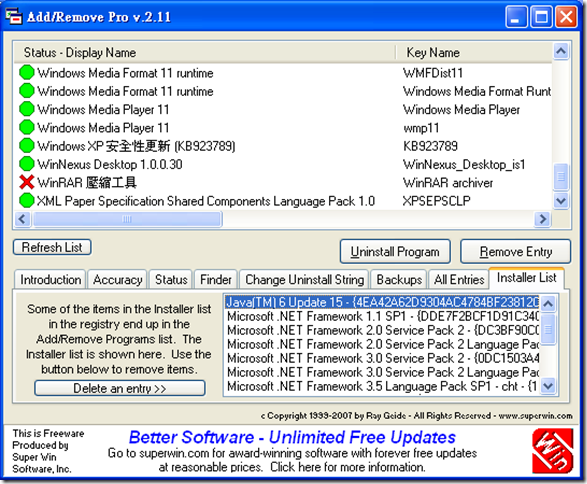
Task: Click green status icon of WinNexus Desktop
Action: coord(27,164)
